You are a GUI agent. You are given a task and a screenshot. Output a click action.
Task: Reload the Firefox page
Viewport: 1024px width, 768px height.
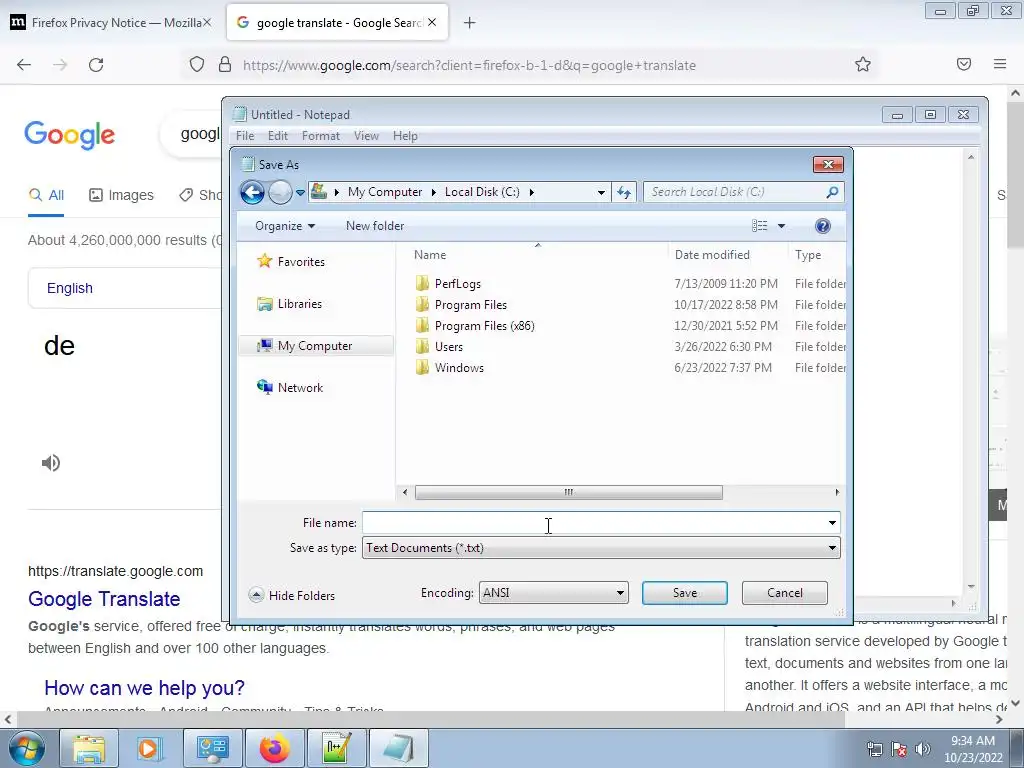click(x=96, y=65)
